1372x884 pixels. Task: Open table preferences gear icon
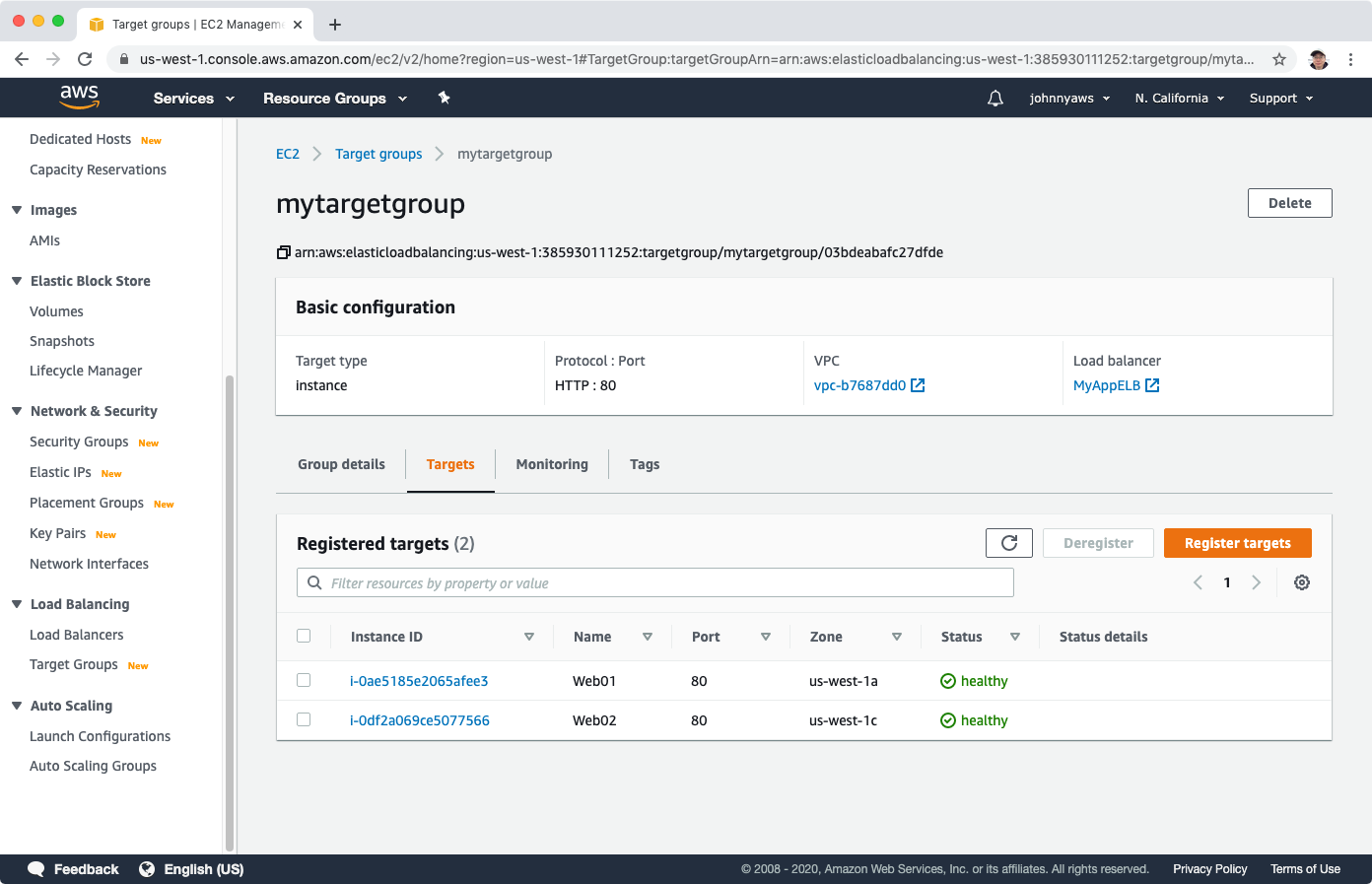tap(1302, 582)
